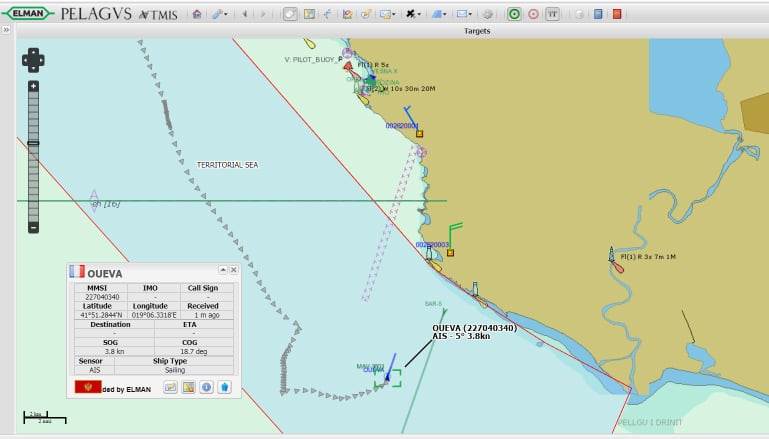
Task: Toggle the TT text labels button
Action: (x=552, y=14)
